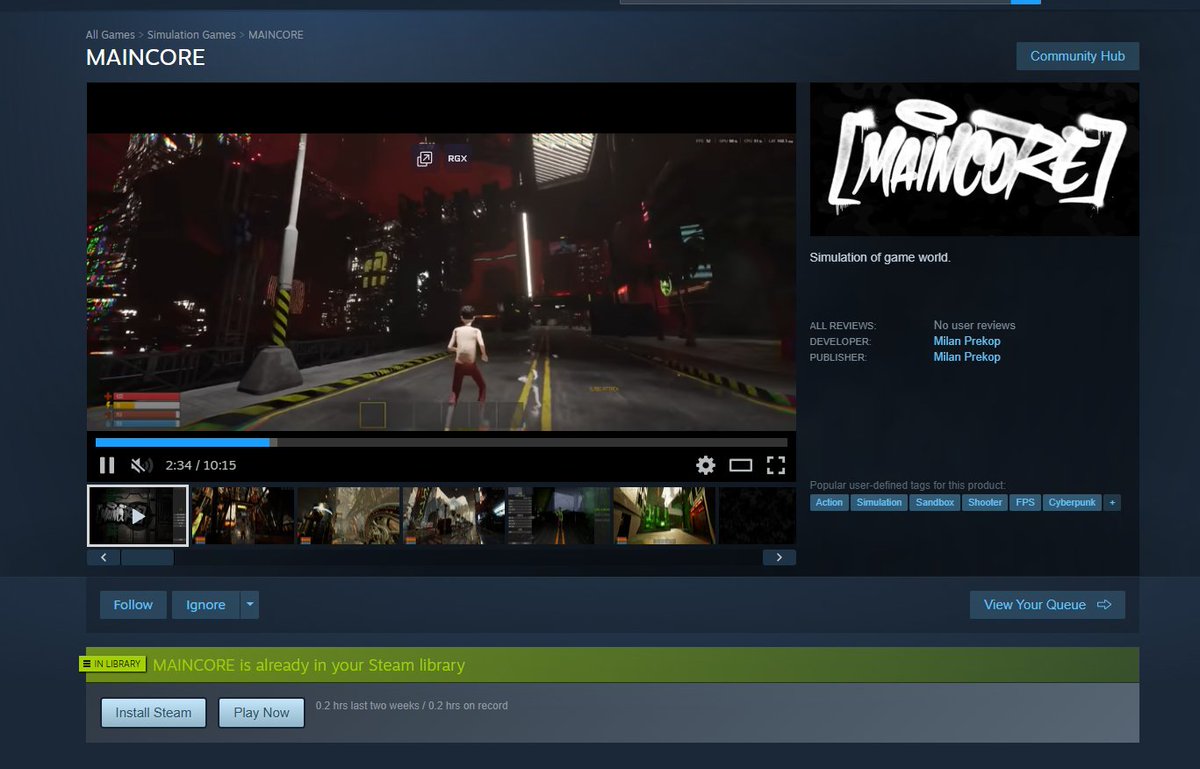Select the fourth screenshot thumbnail
The height and width of the screenshot is (769, 1200).
point(454,515)
